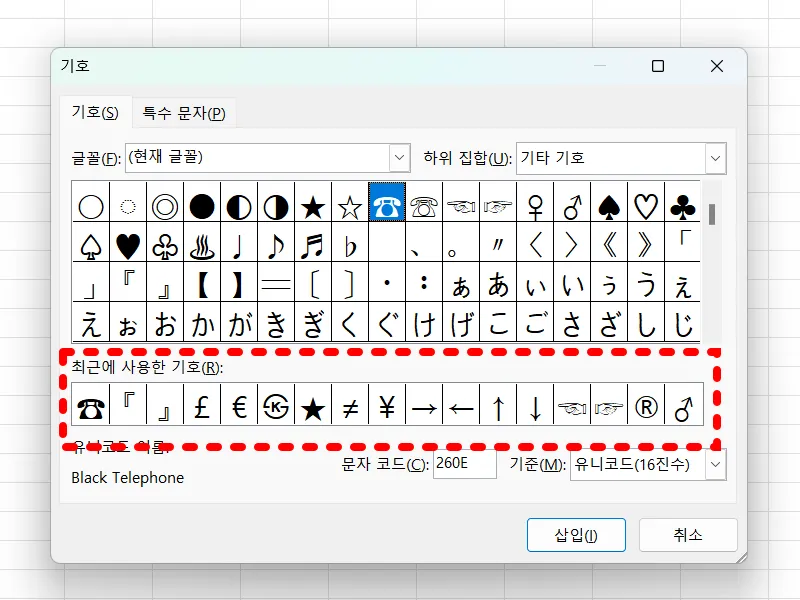800x600 pixels.
Task: Switch to the 특수 문자 tab
Action: [x=184, y=113]
